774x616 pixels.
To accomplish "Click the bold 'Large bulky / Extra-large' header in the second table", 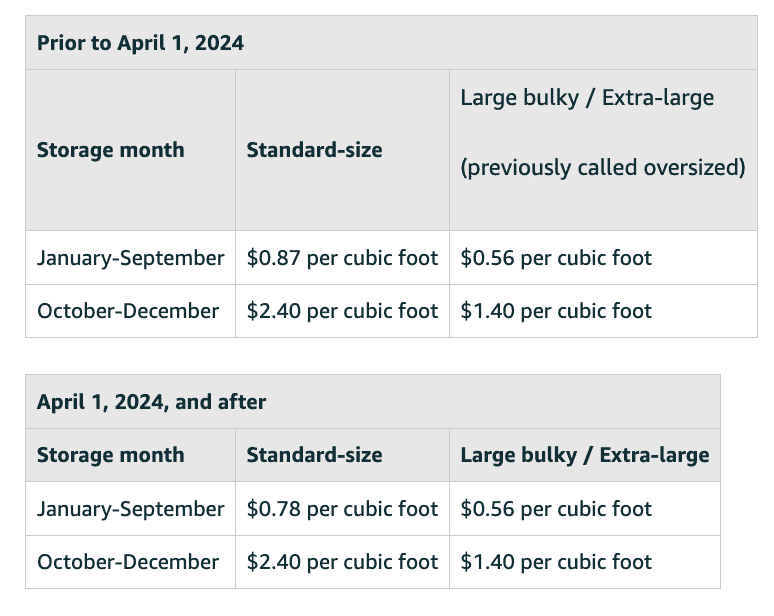I will [x=585, y=455].
